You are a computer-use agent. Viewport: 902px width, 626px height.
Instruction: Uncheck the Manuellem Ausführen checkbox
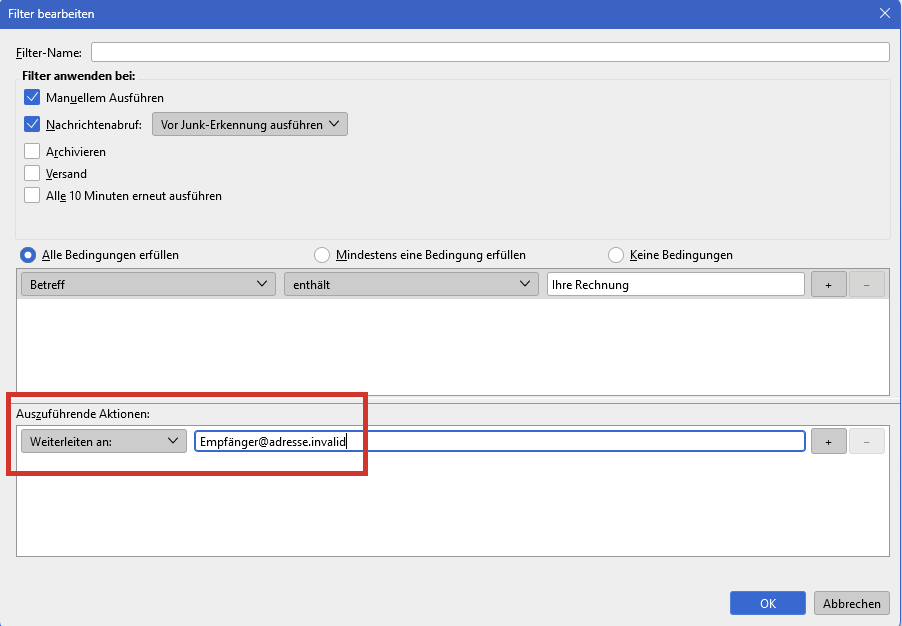click(x=32, y=98)
